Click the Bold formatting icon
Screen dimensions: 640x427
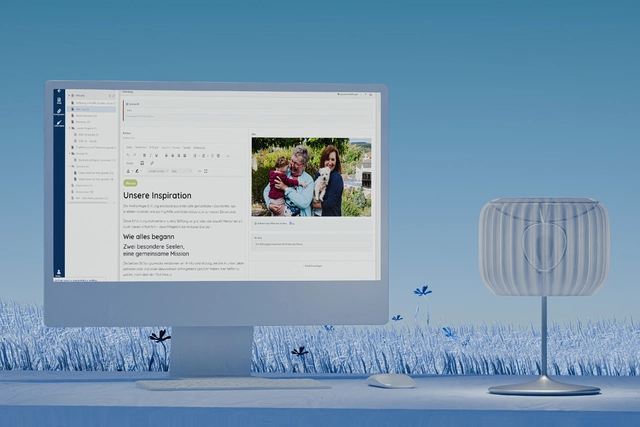[144, 155]
